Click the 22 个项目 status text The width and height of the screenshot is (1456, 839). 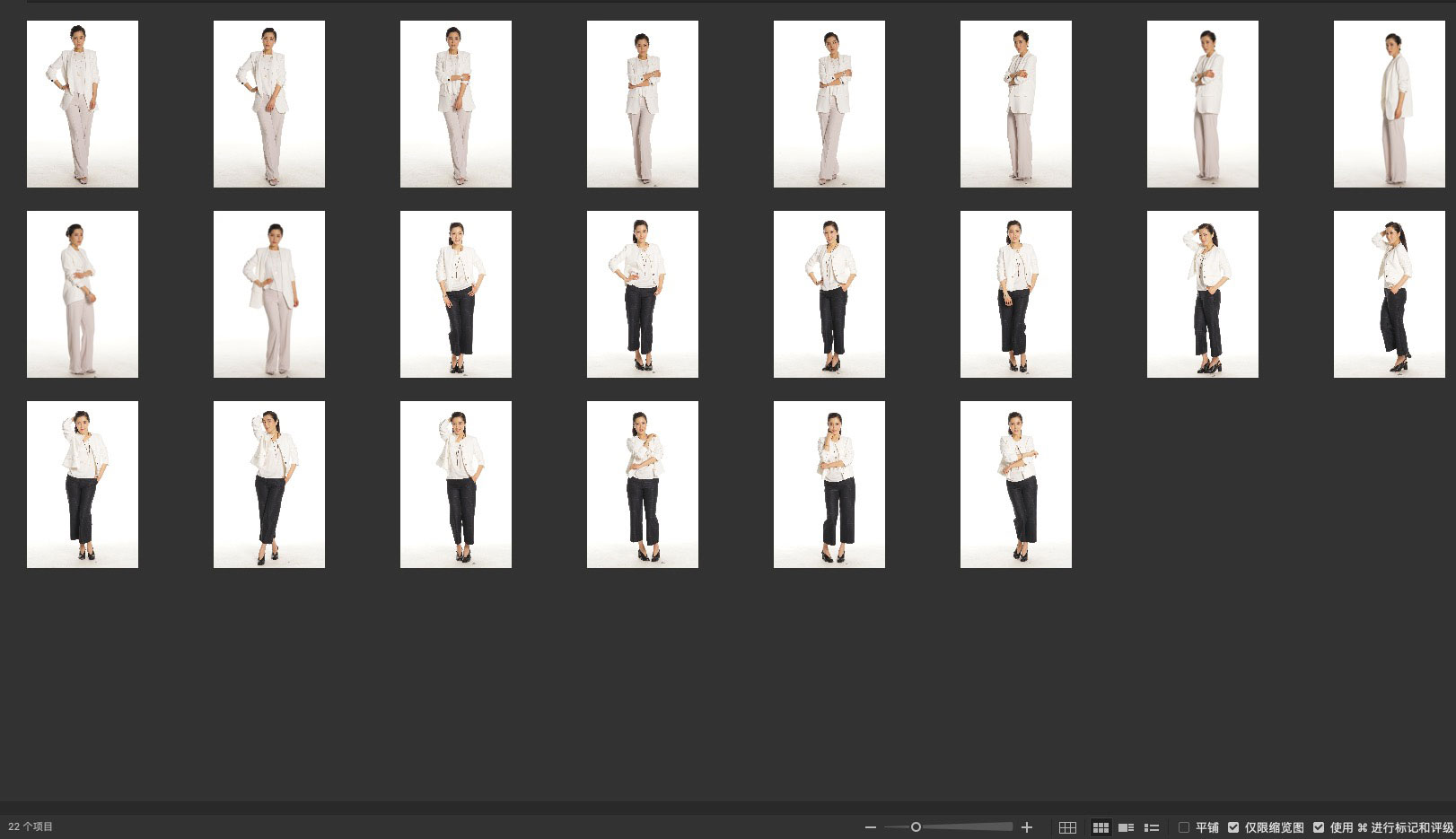31,826
